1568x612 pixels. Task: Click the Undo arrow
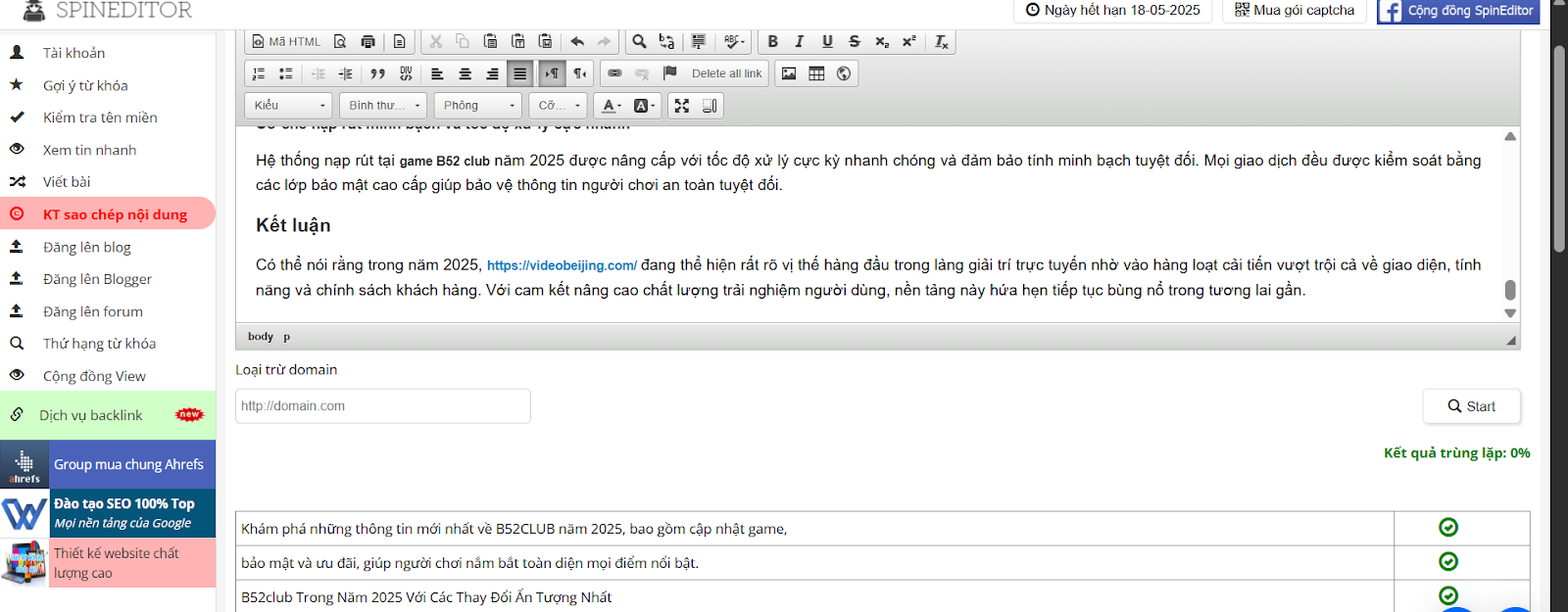pyautogui.click(x=577, y=41)
